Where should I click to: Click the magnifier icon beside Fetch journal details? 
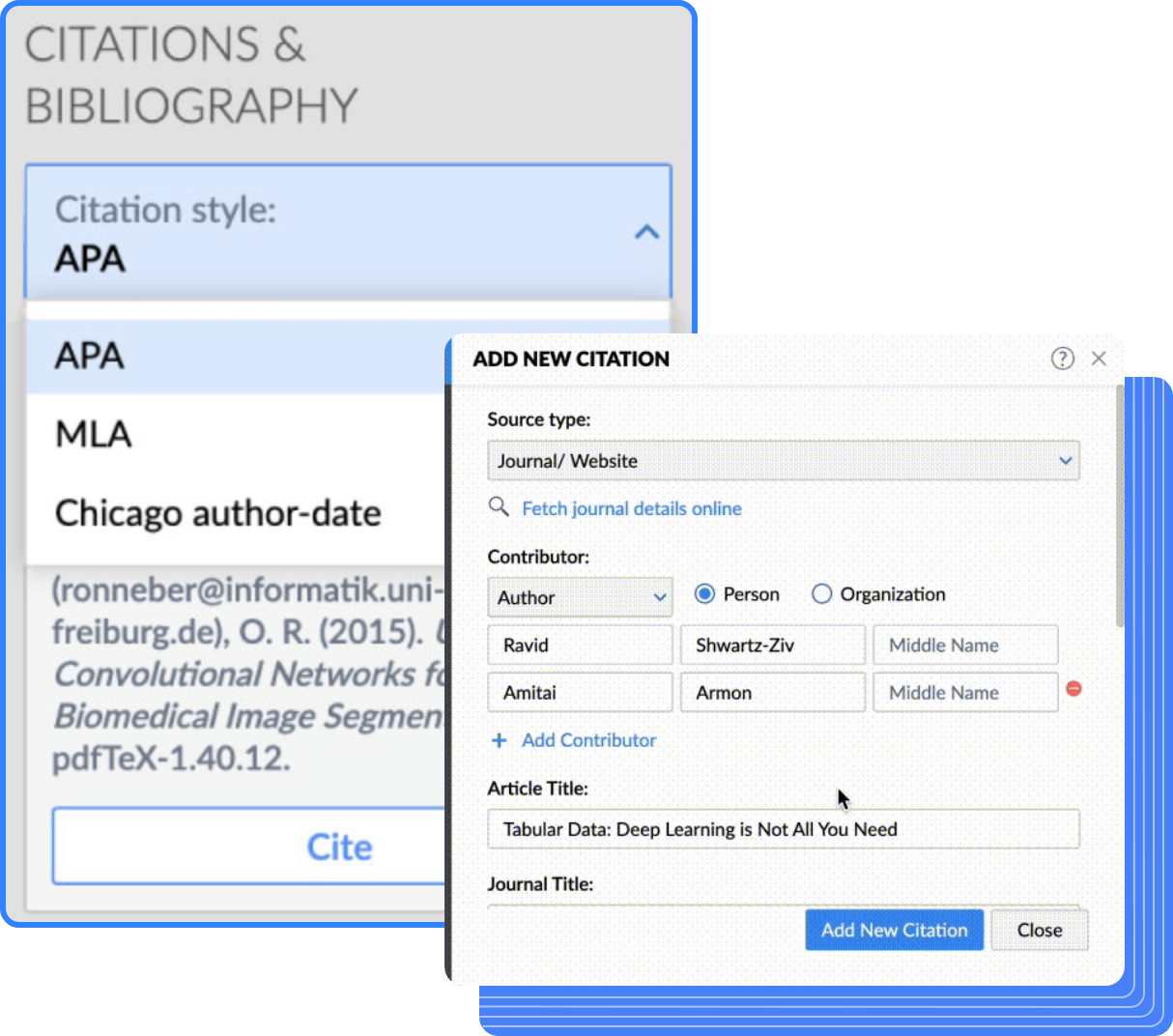[499, 507]
